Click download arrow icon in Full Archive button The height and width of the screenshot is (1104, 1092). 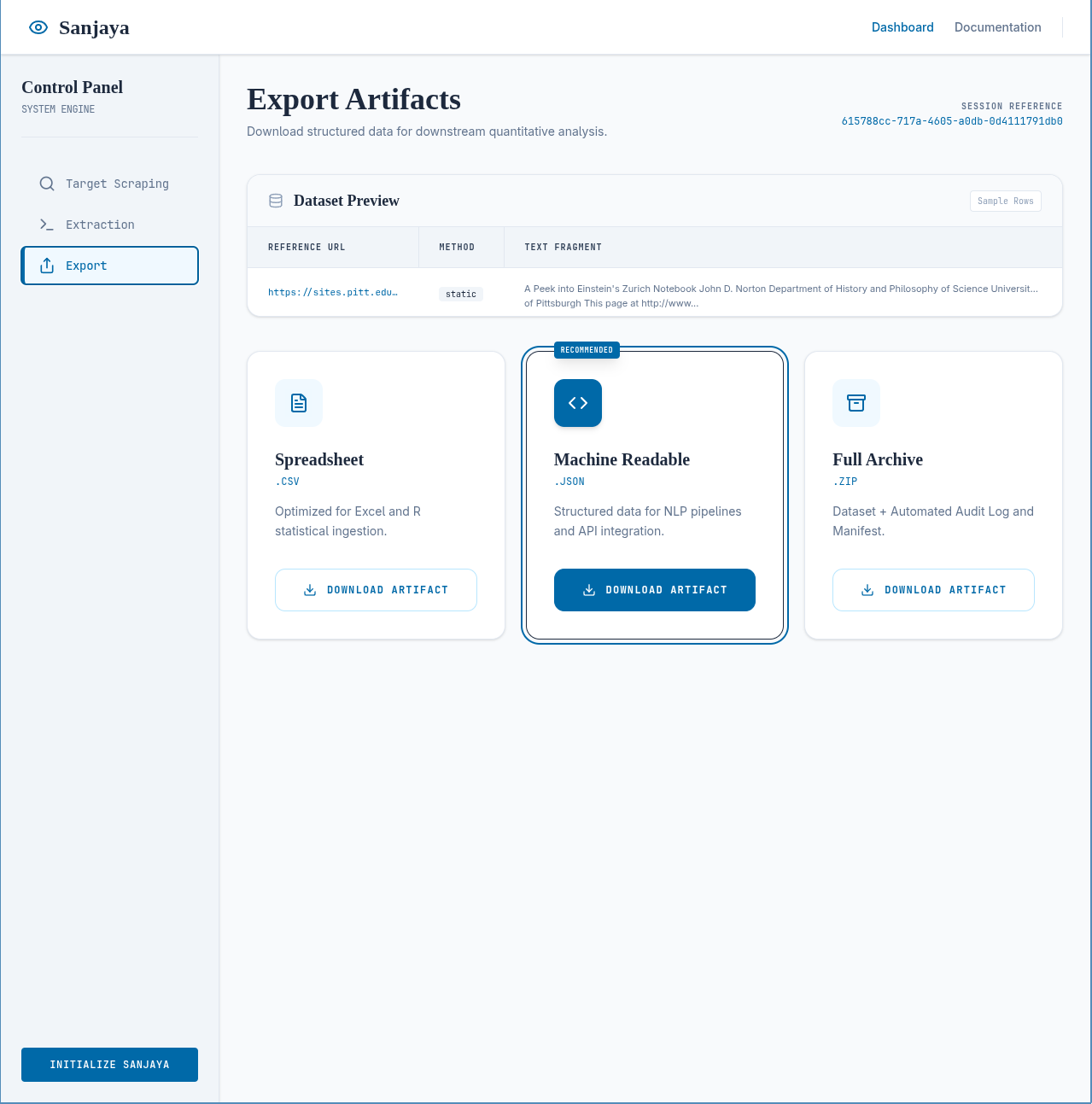[x=867, y=590]
